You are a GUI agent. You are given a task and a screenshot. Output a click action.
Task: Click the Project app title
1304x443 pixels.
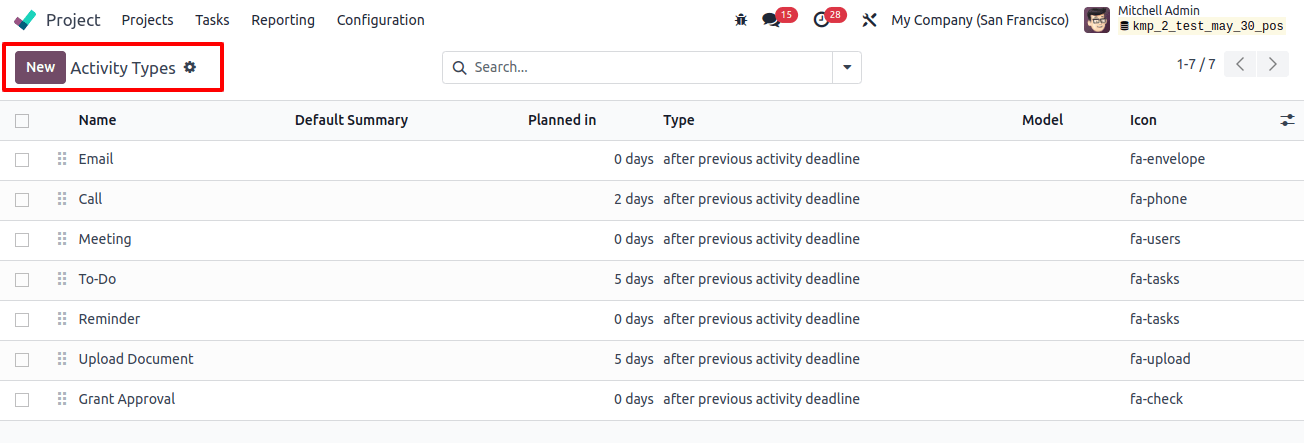tap(73, 20)
